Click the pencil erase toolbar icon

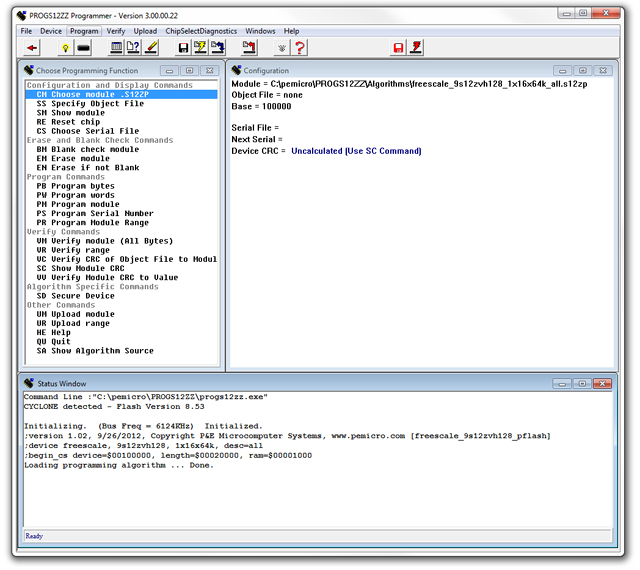coord(151,47)
